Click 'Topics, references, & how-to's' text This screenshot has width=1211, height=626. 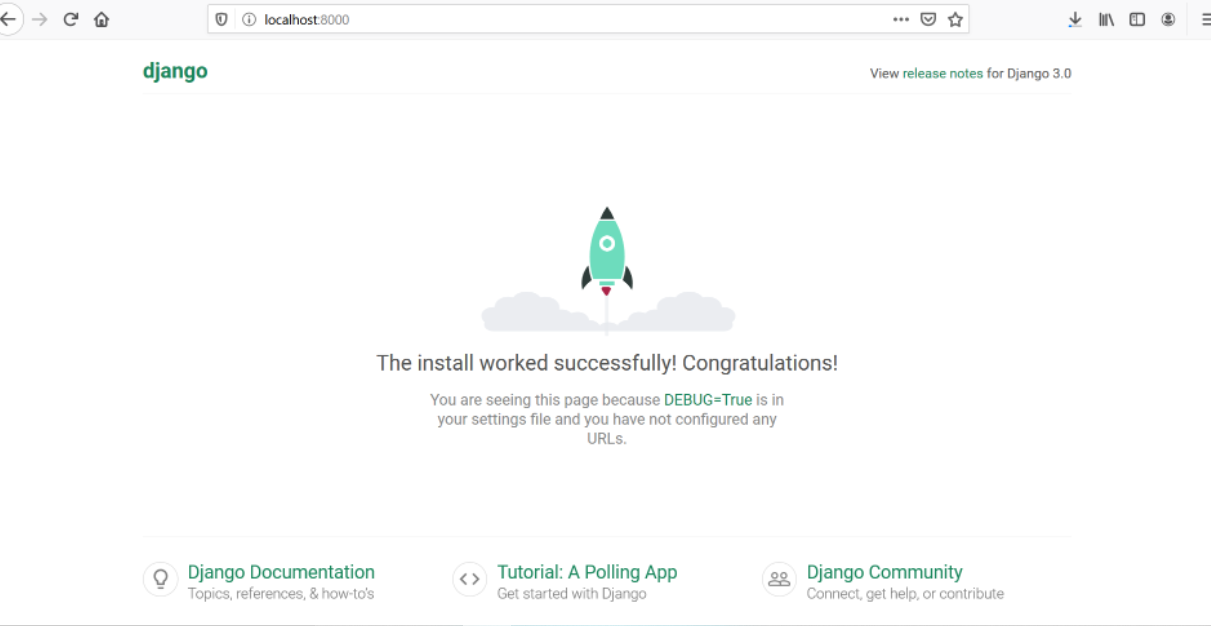(281, 594)
